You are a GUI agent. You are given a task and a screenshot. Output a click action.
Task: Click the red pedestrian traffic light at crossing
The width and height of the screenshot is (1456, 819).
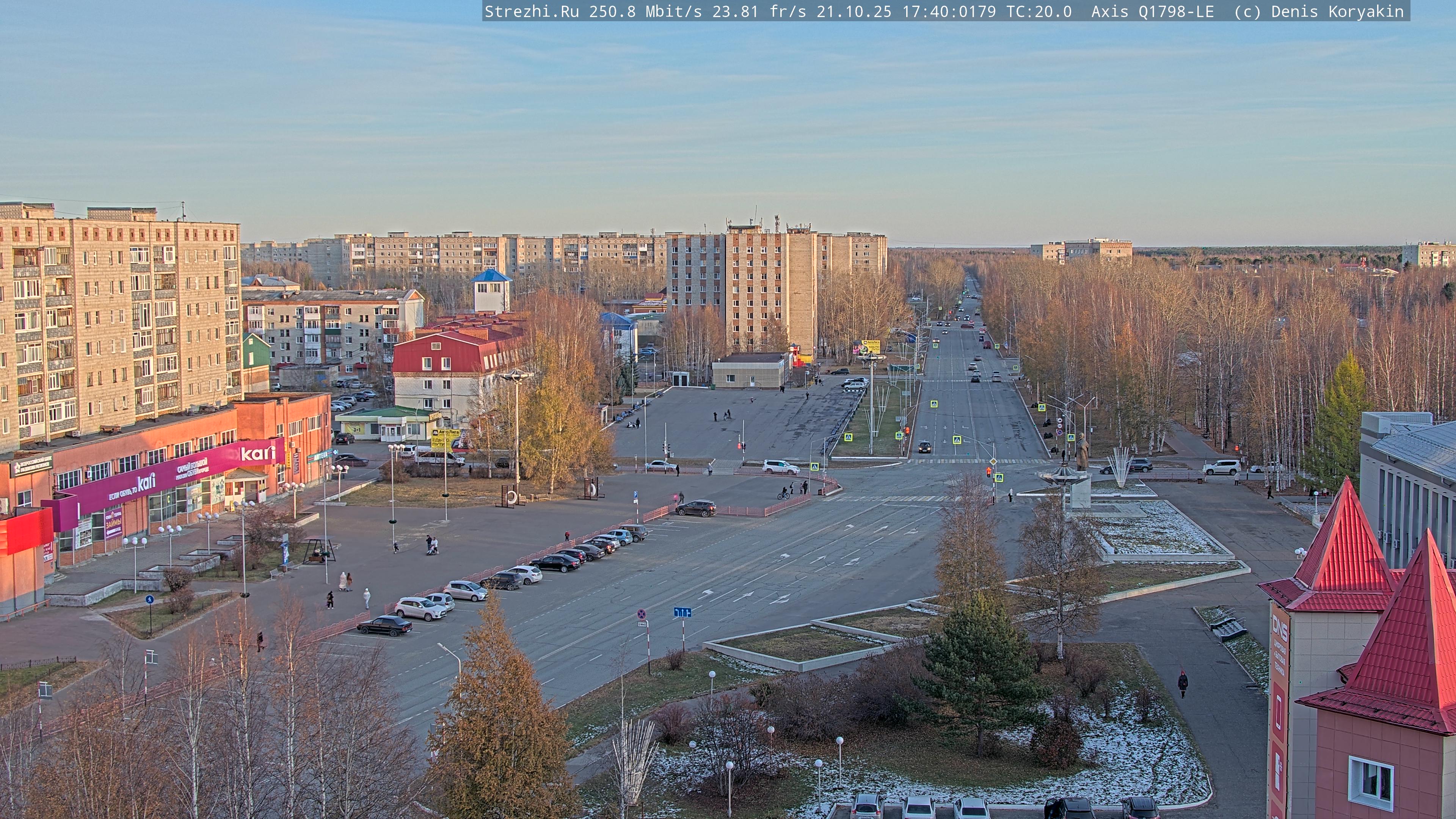(988, 471)
